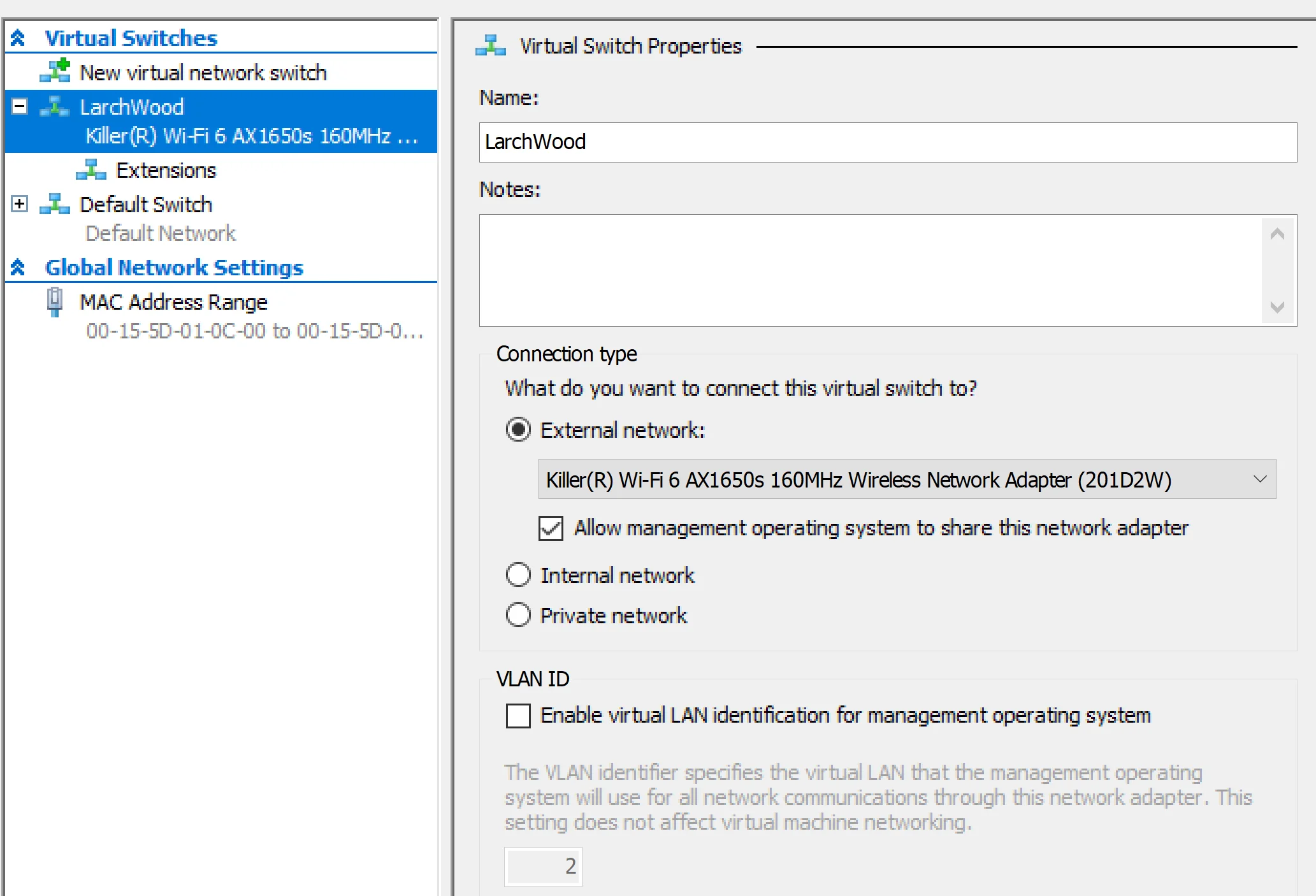Select the Internal network option
Screen dimensions: 1316x896
click(x=518, y=575)
